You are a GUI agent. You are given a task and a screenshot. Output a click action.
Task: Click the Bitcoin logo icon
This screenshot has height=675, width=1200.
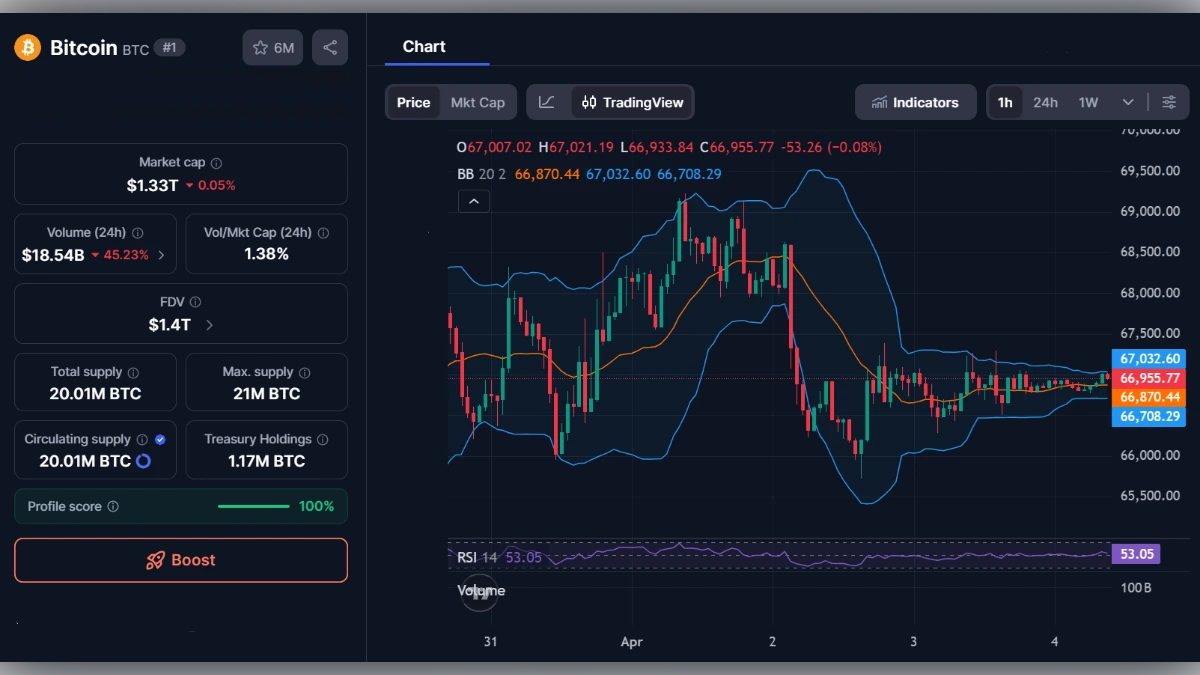(26, 47)
